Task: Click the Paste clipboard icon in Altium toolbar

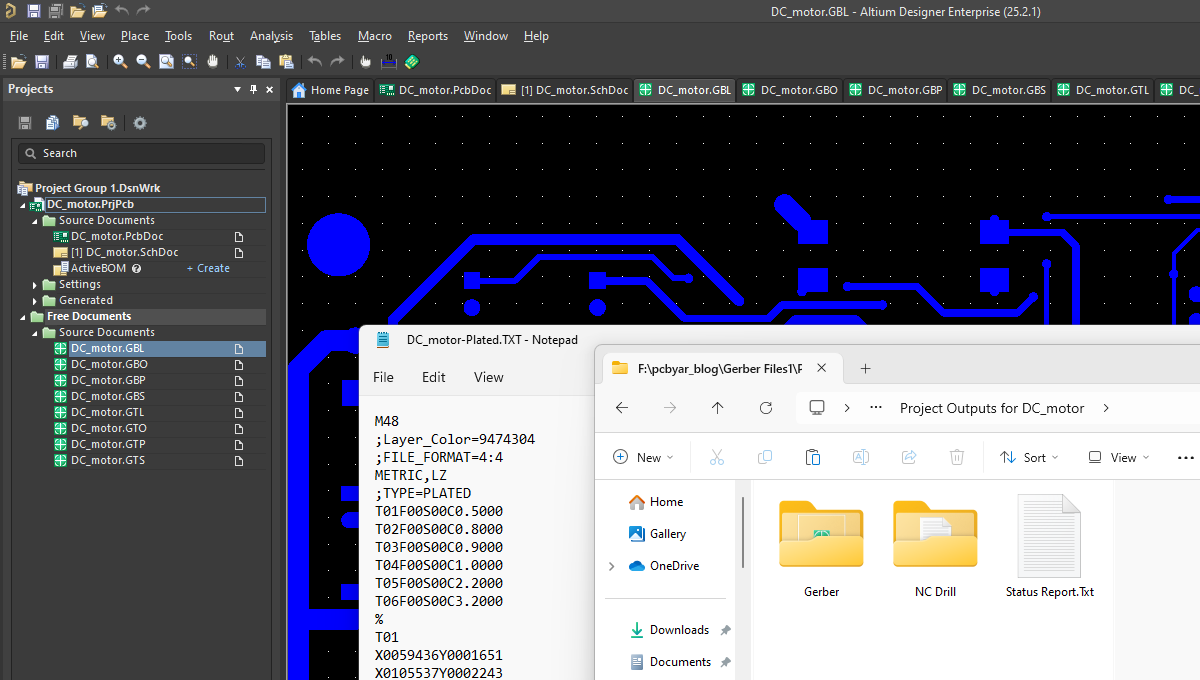Action: point(286,62)
